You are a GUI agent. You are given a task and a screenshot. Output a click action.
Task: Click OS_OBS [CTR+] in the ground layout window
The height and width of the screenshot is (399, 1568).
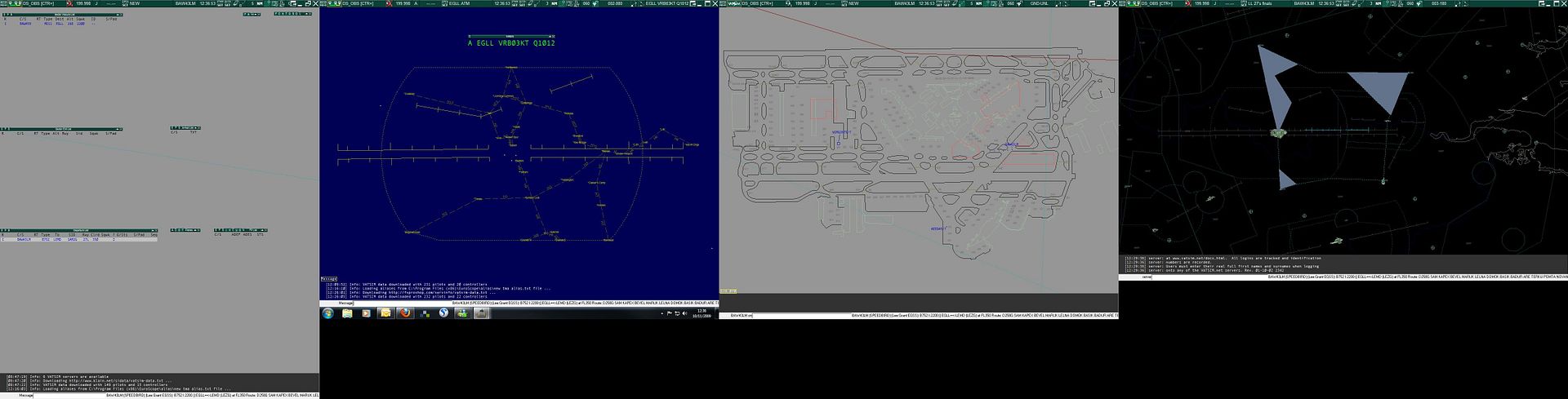(x=758, y=3)
